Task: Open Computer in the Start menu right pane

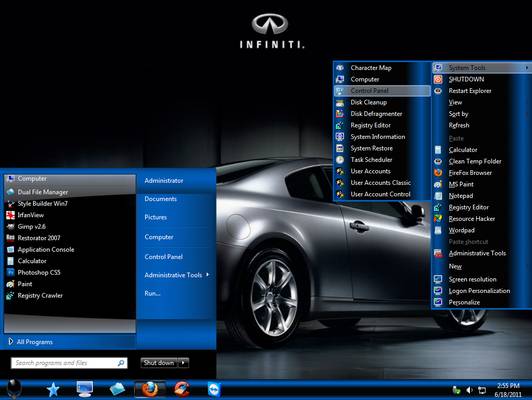Action: (159, 237)
